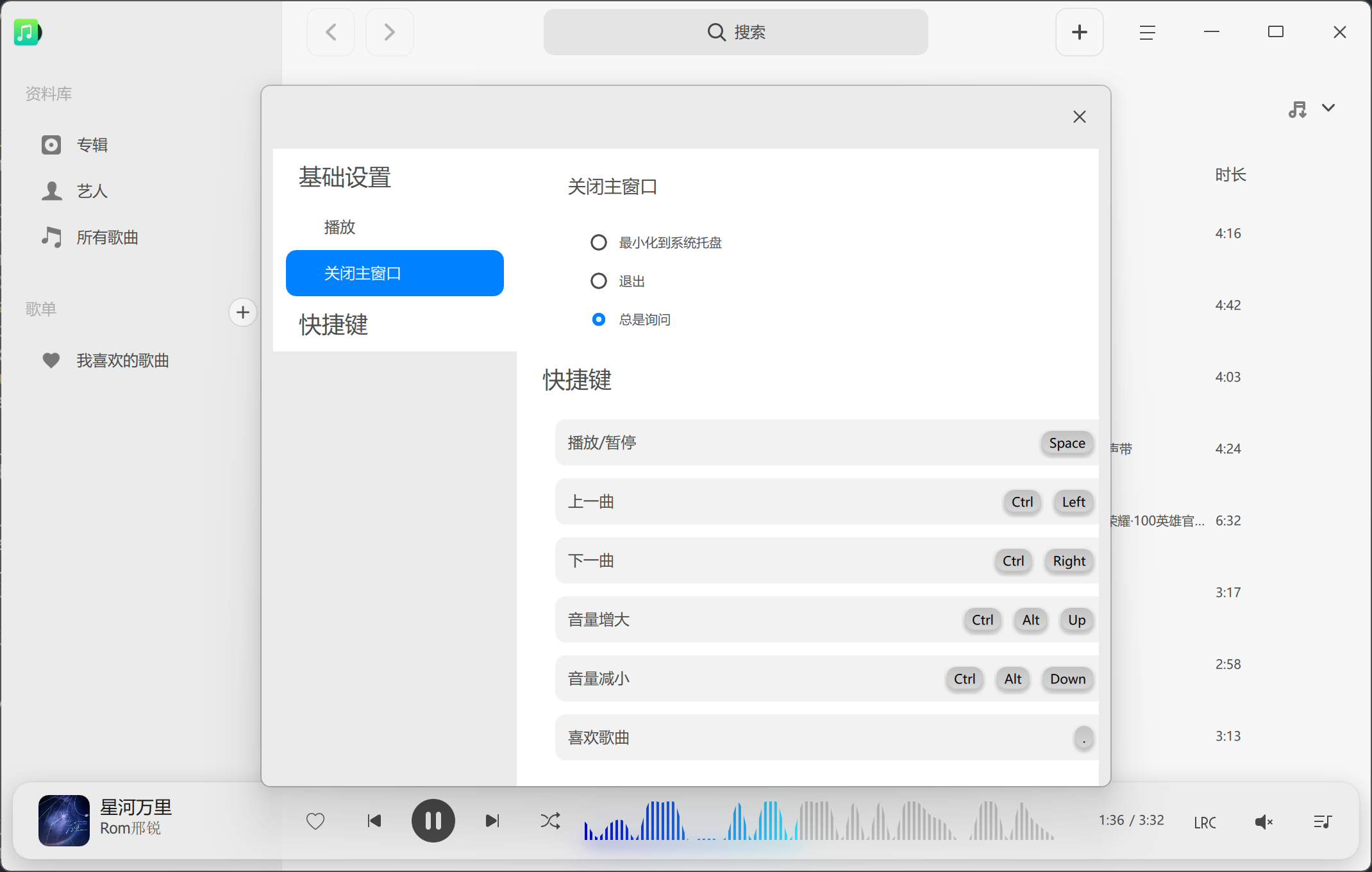The height and width of the screenshot is (872, 1372).
Task: Click the green music app logo
Action: [27, 32]
